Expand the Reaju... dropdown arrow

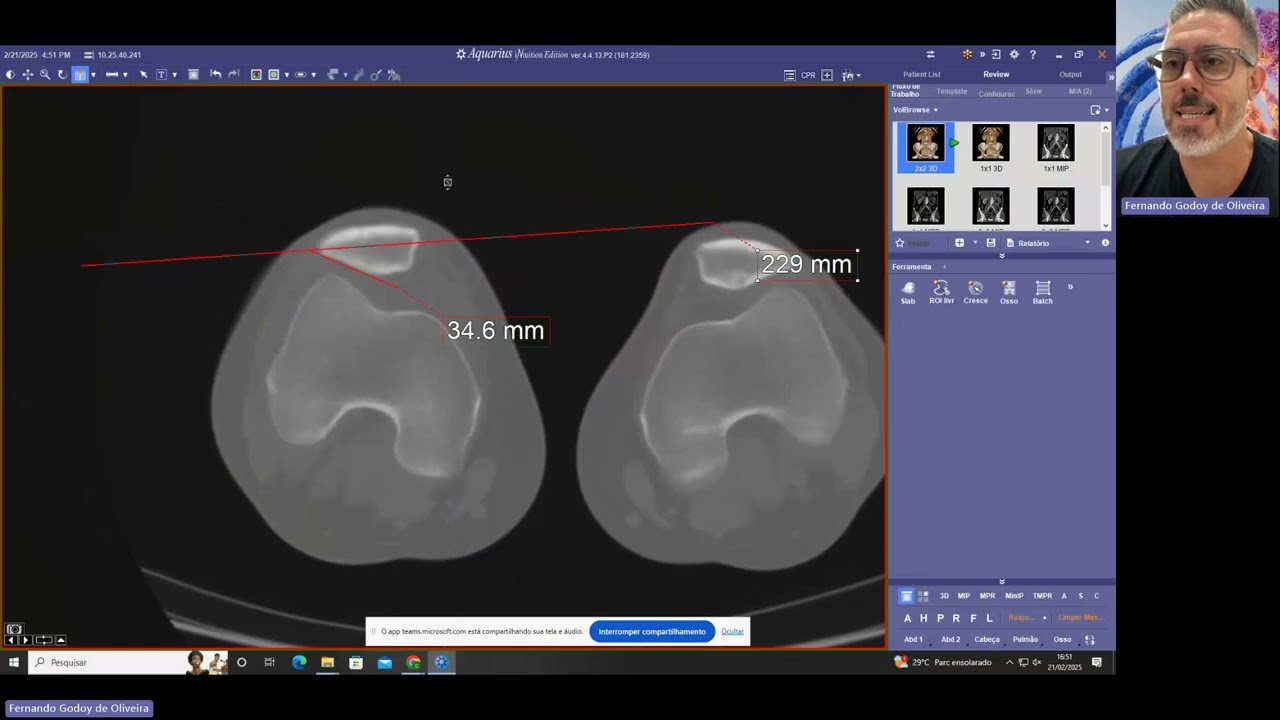pos(1044,618)
